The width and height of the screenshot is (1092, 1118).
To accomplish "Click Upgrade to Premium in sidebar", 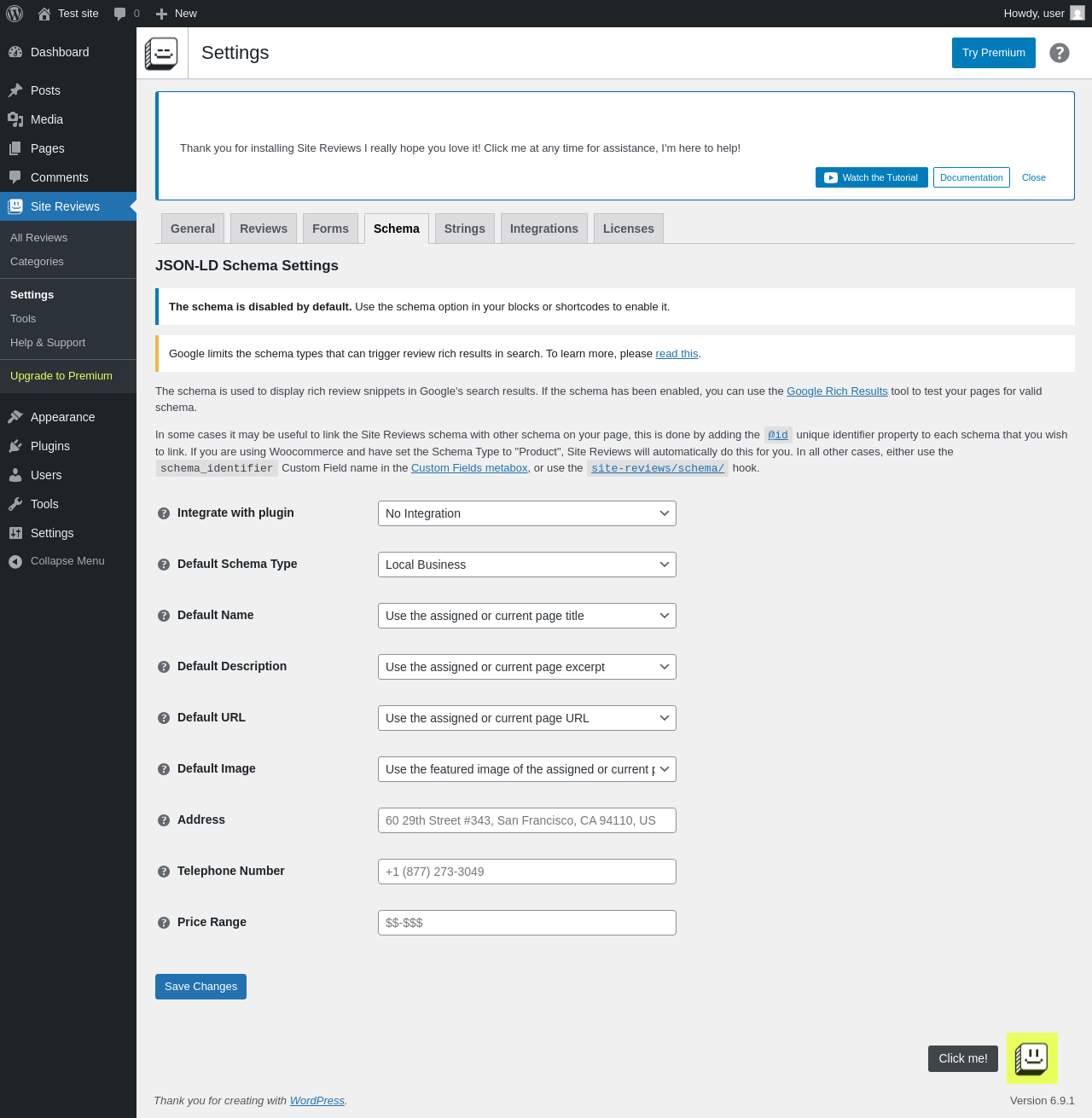I will 68,376.
